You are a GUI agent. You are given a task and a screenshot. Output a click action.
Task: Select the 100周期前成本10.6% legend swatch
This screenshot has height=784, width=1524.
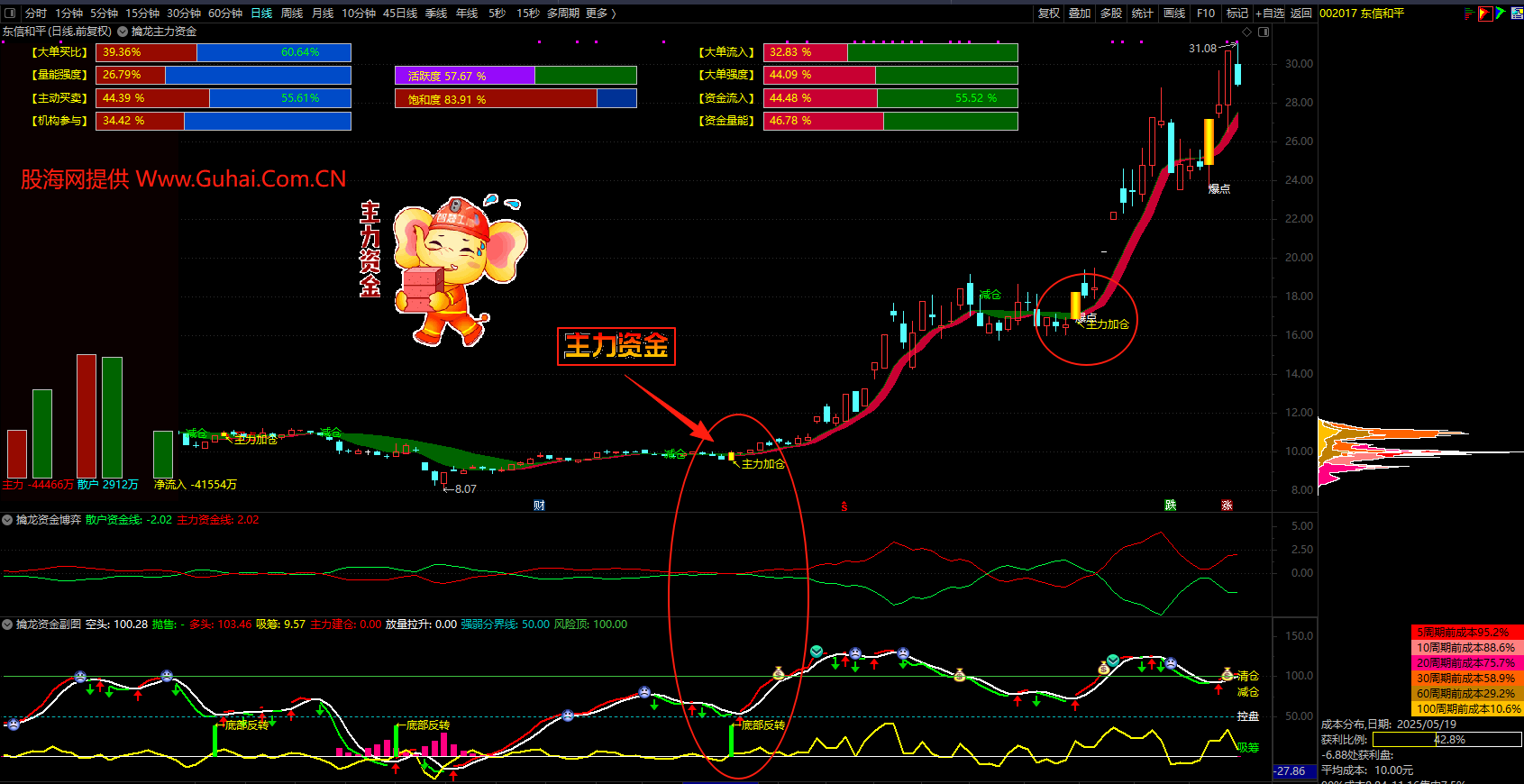(1466, 709)
